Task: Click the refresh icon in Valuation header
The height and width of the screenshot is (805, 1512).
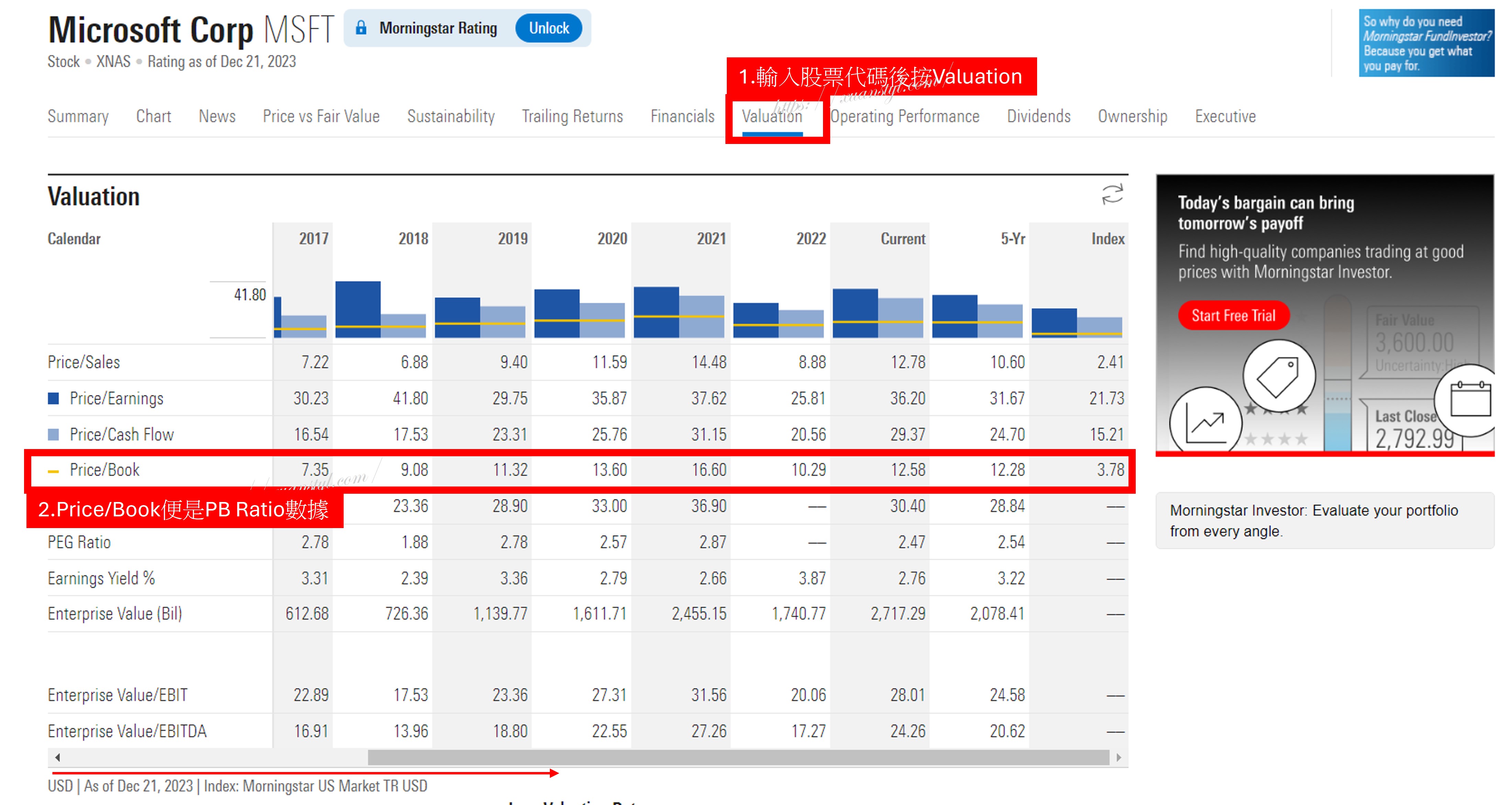Action: click(1112, 195)
